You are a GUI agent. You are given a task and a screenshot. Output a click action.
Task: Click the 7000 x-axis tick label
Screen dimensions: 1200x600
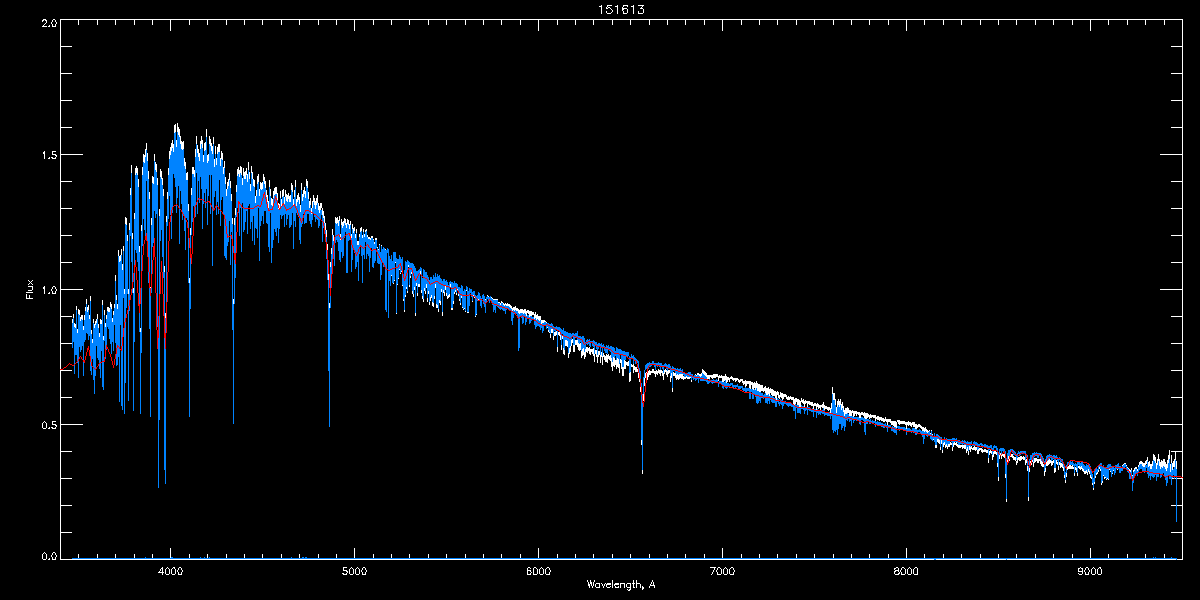pos(722,571)
